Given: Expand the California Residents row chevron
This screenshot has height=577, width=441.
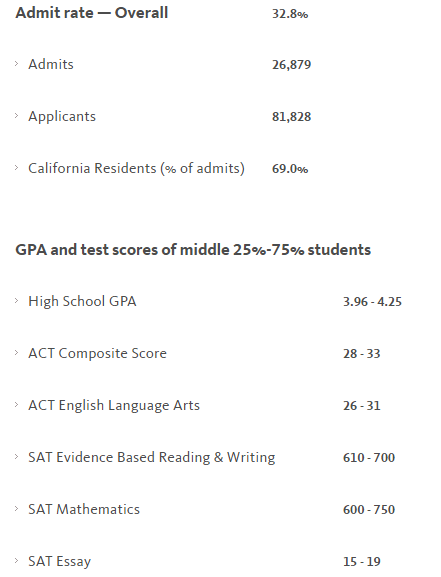Looking at the screenshot, I should [17, 168].
